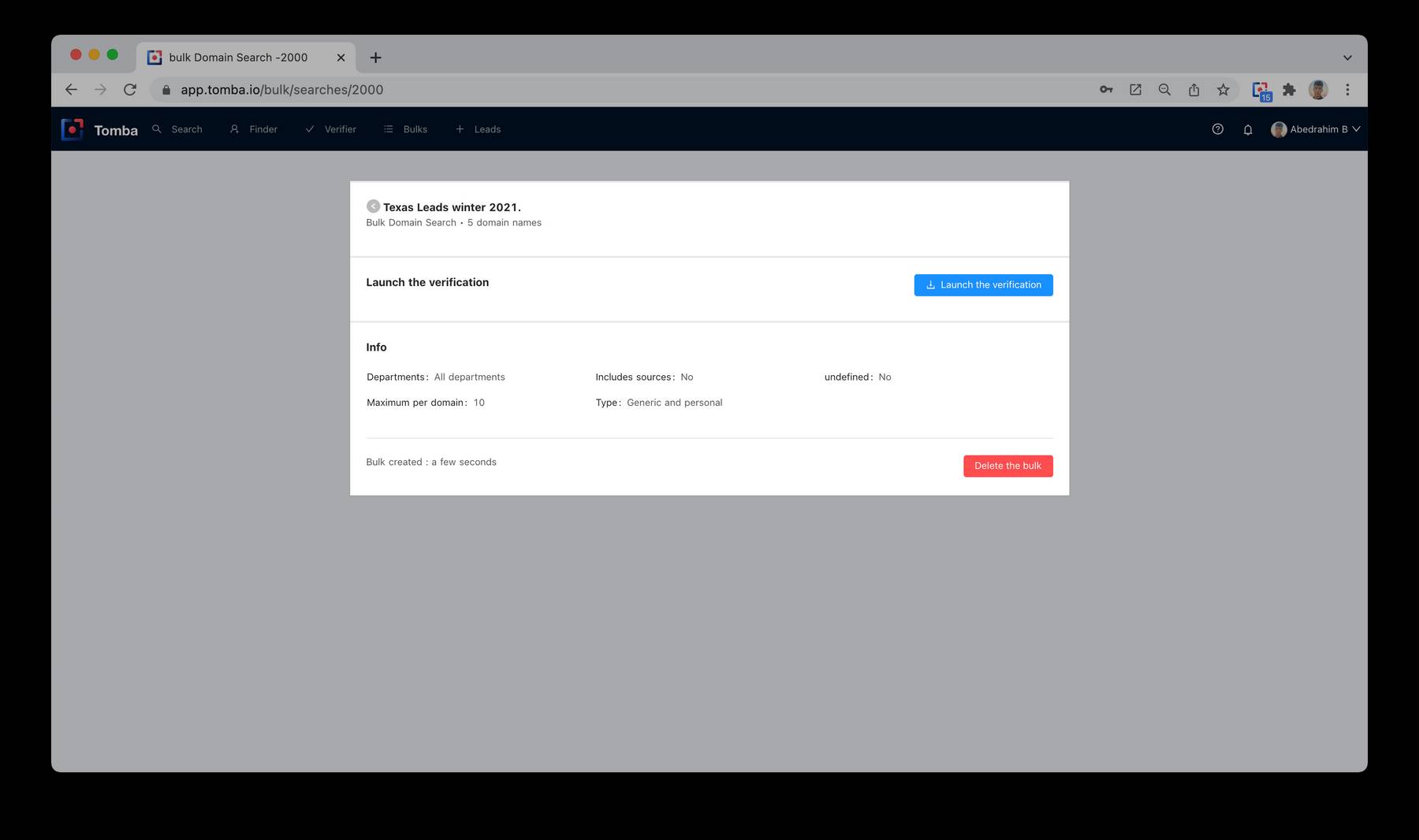This screenshot has height=840, width=1419.
Task: Click the Tomba logo icon
Action: 72,129
